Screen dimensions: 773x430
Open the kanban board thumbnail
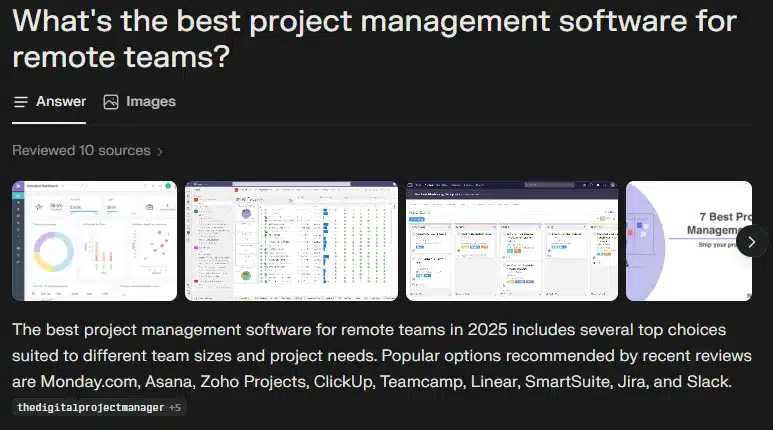click(x=511, y=241)
